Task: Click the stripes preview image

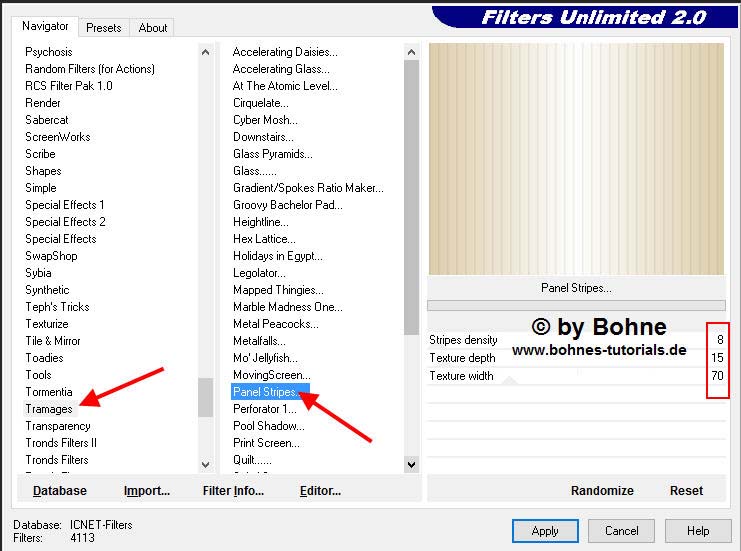Action: (576, 158)
